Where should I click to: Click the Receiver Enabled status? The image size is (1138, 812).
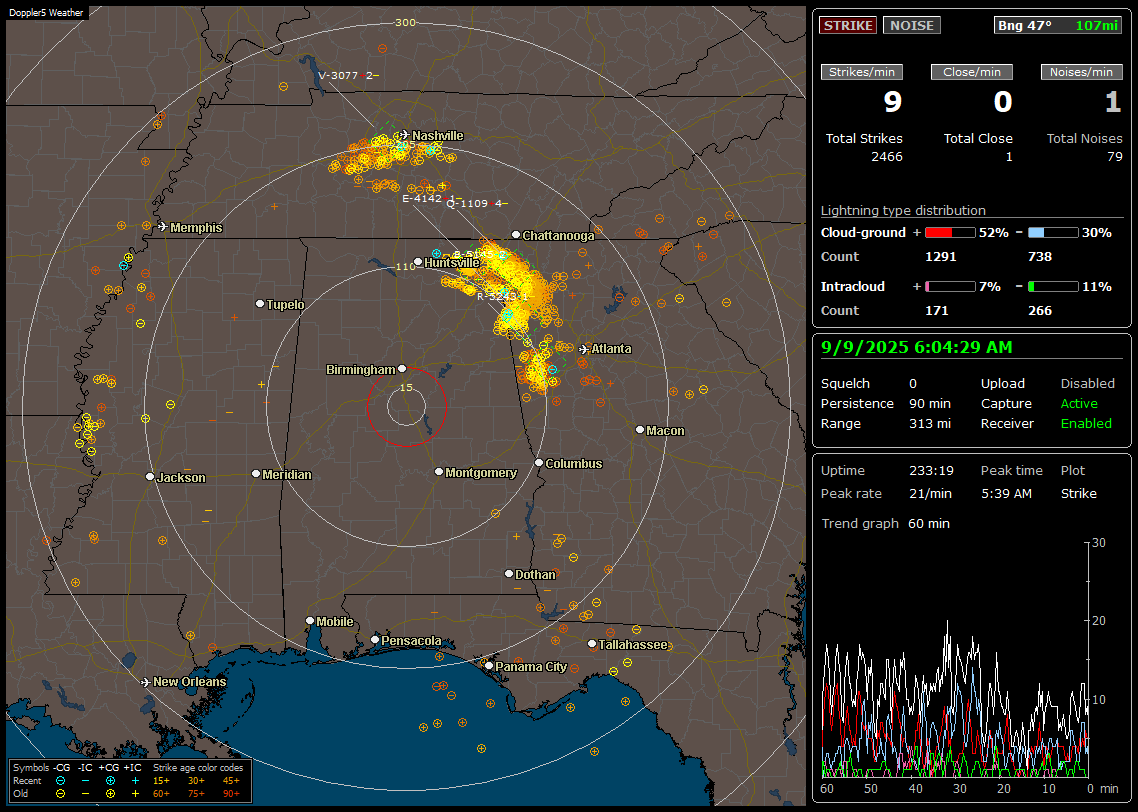pyautogui.click(x=1086, y=424)
